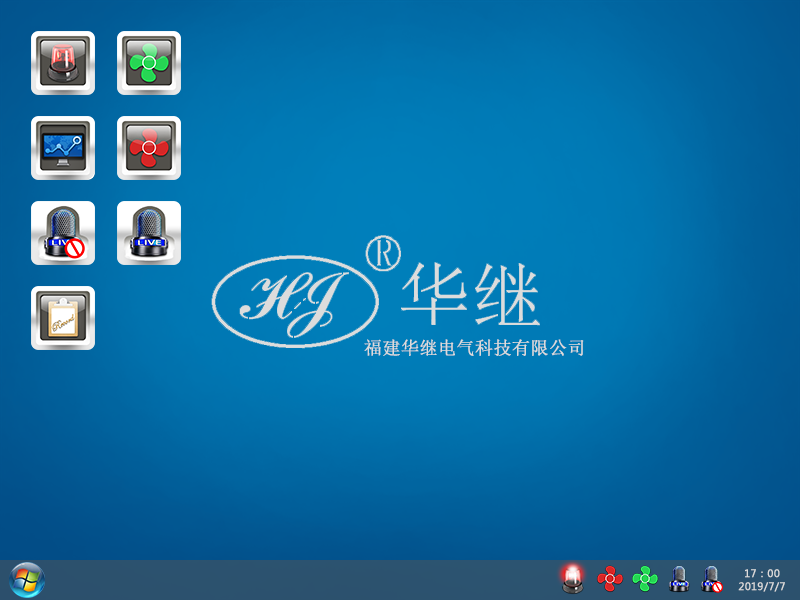Click the muted microphone icon in taskbar
This screenshot has height=600, width=800.
pyautogui.click(x=712, y=579)
